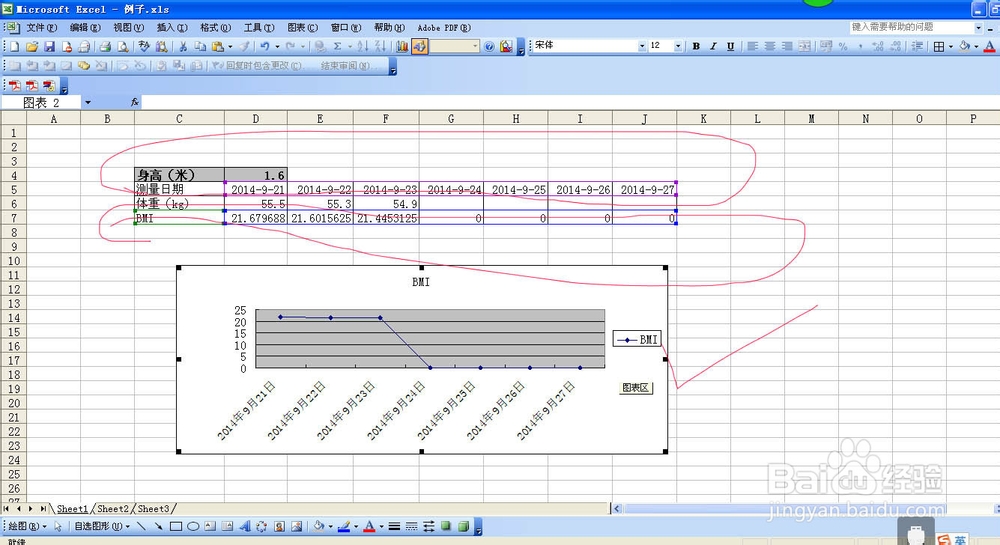Select the Rectangle drawing tool
This screenshot has height=545, width=1000.
(176, 527)
